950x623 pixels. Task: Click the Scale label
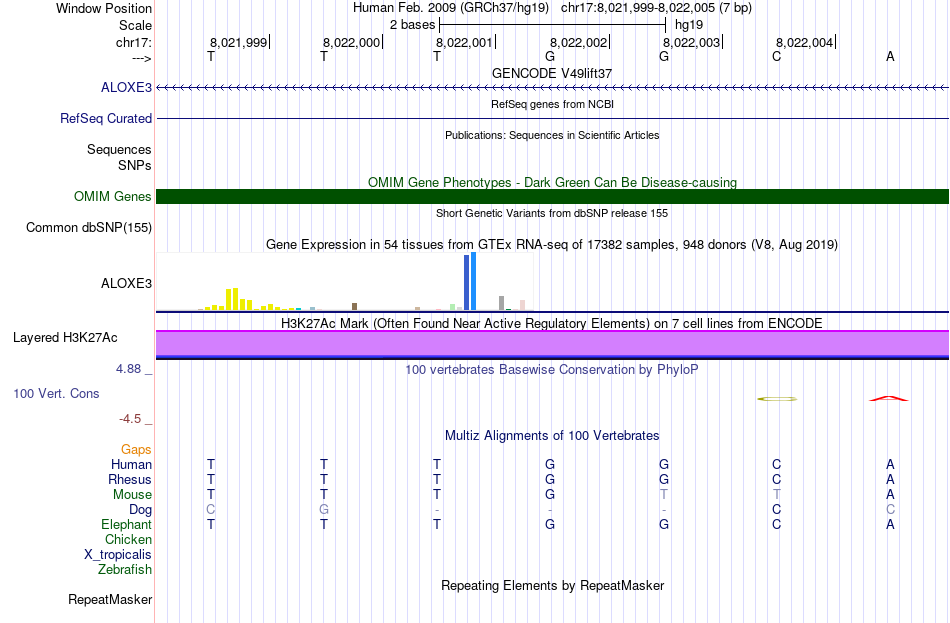click(135, 25)
